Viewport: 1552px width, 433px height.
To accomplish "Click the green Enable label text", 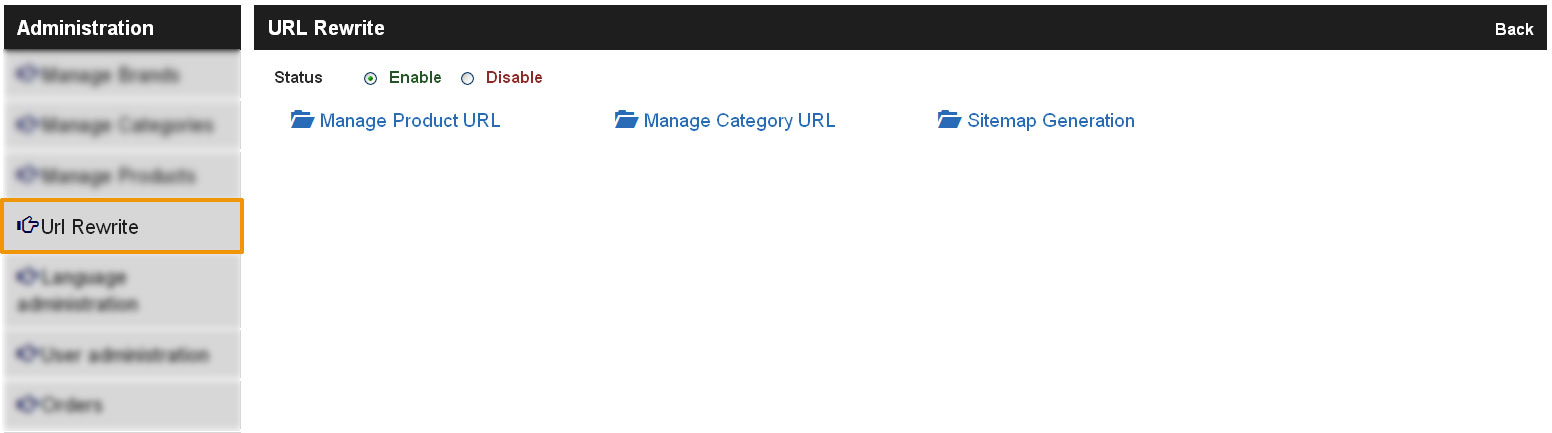I will point(415,77).
